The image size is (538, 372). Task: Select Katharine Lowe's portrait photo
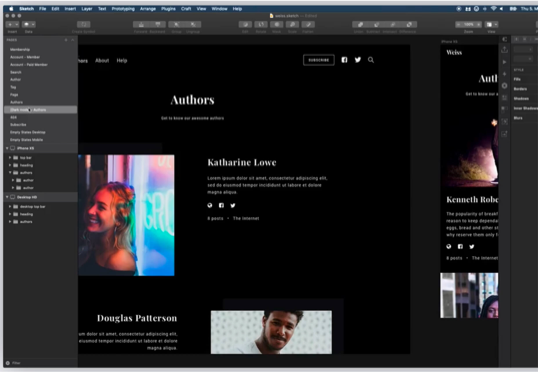126,215
